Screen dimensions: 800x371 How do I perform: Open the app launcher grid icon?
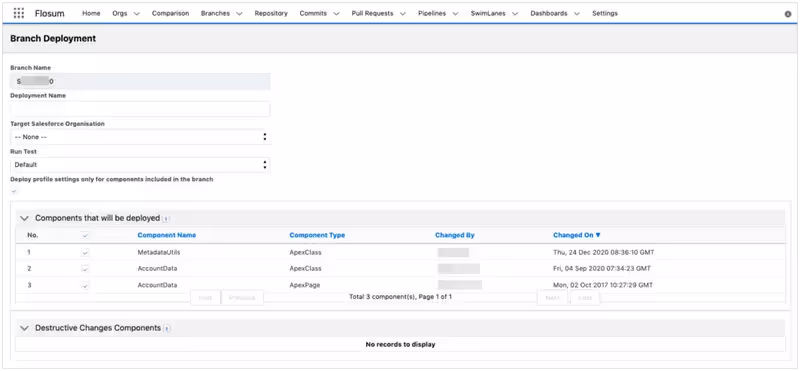click(18, 13)
